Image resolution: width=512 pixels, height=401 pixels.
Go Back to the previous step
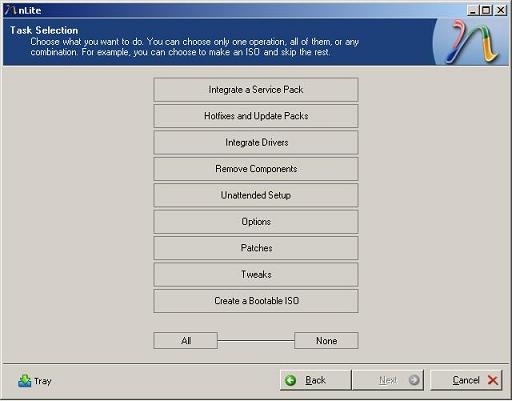315,380
